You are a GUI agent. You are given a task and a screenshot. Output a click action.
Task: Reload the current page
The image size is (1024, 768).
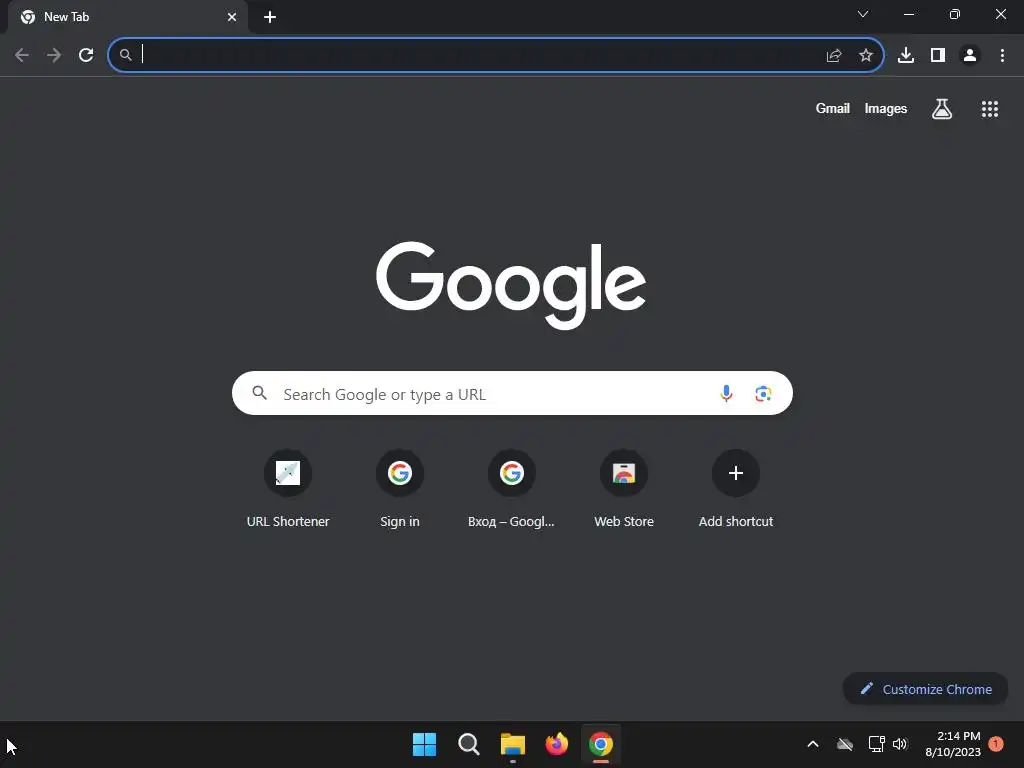coord(86,55)
